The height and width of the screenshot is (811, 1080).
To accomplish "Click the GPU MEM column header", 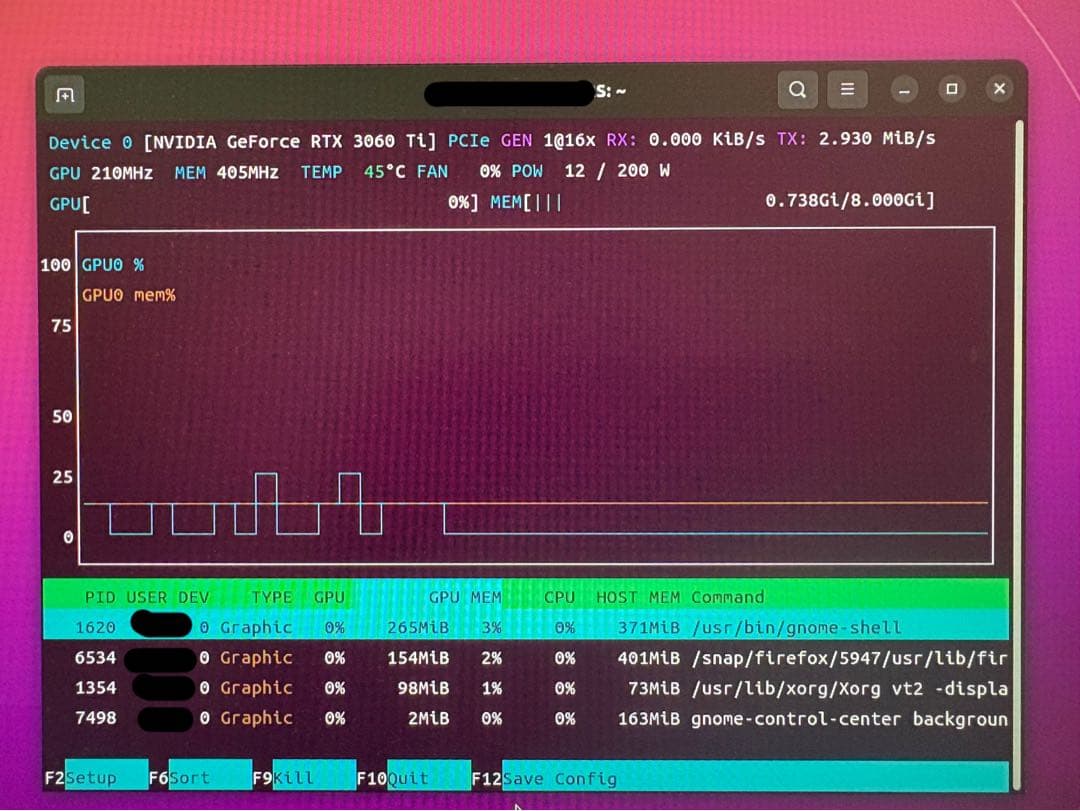I will pyautogui.click(x=465, y=597).
